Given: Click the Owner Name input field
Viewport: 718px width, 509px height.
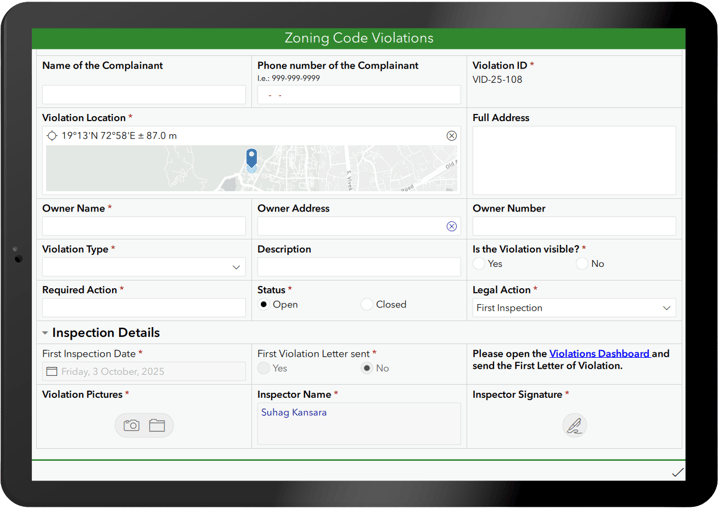Looking at the screenshot, I should click(x=143, y=226).
